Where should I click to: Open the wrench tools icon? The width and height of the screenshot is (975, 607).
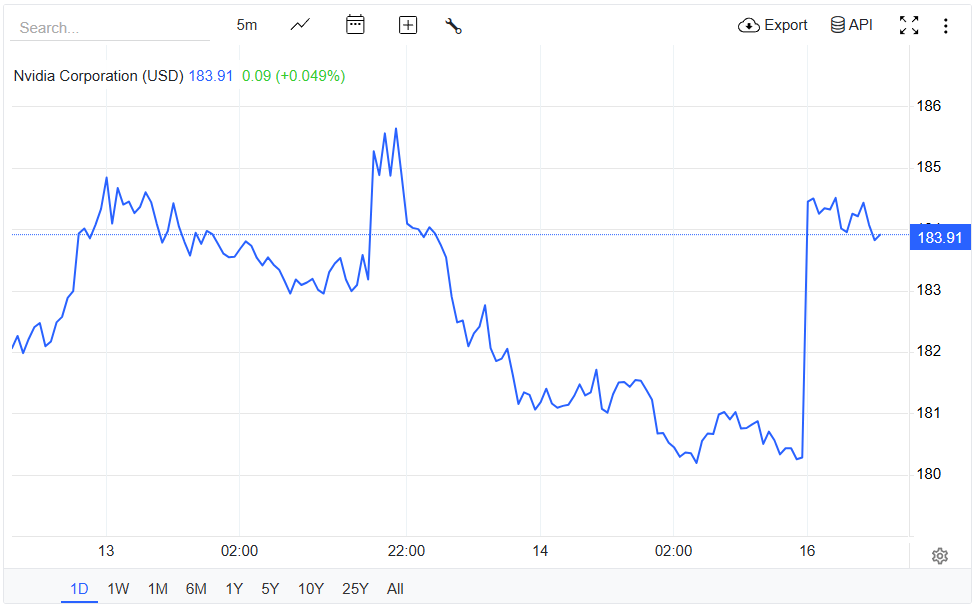click(453, 26)
